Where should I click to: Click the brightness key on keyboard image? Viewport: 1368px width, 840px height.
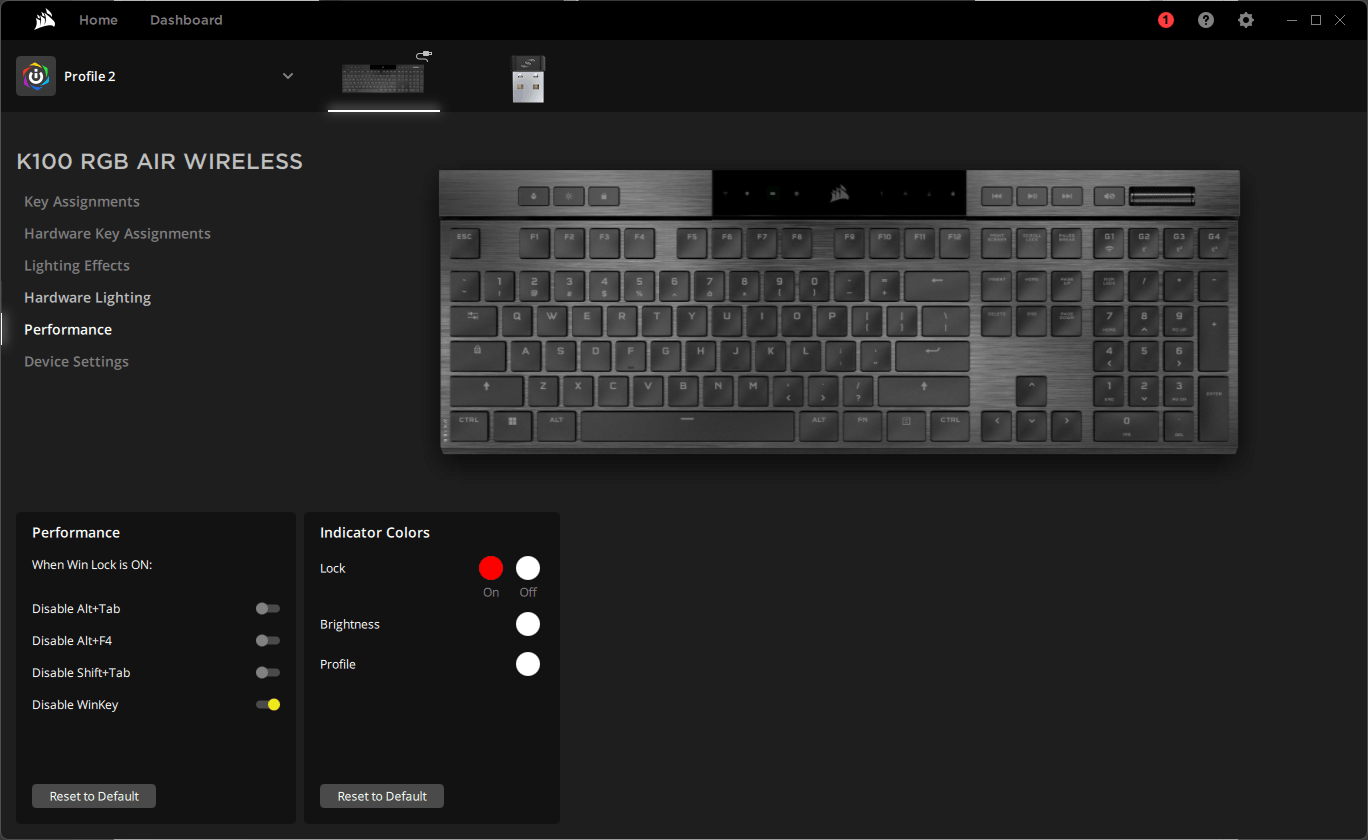569,196
